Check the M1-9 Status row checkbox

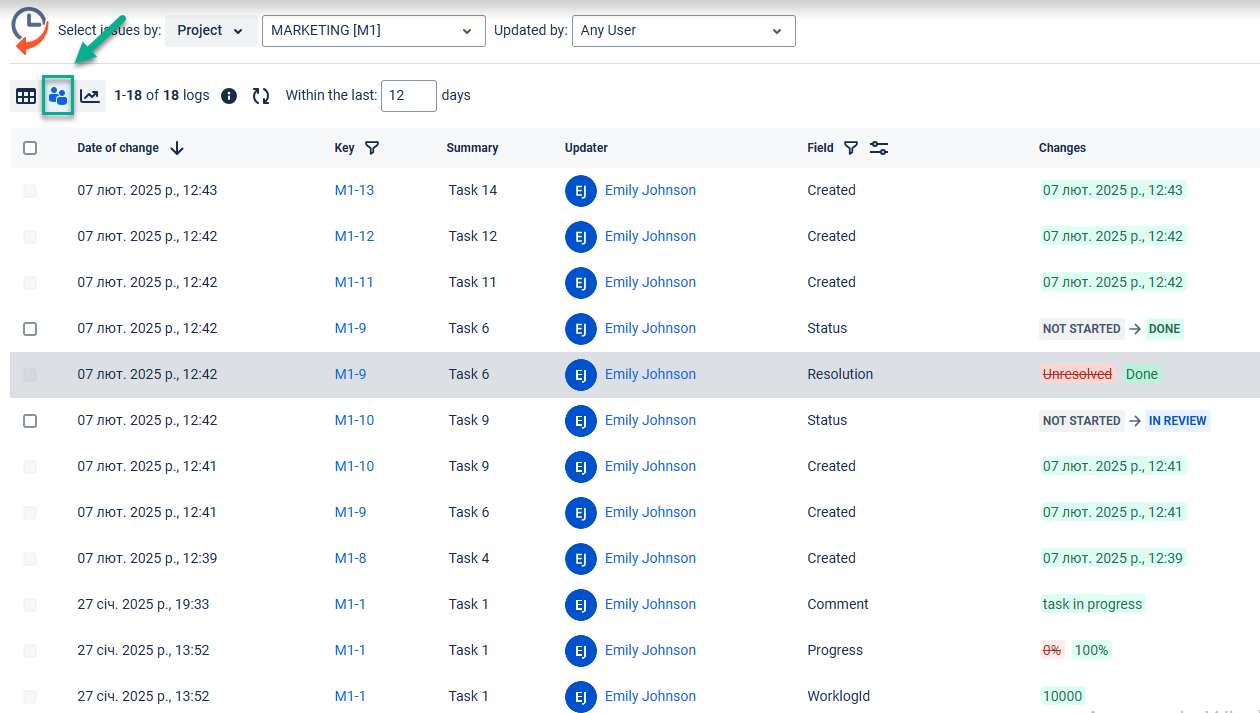[30, 329]
